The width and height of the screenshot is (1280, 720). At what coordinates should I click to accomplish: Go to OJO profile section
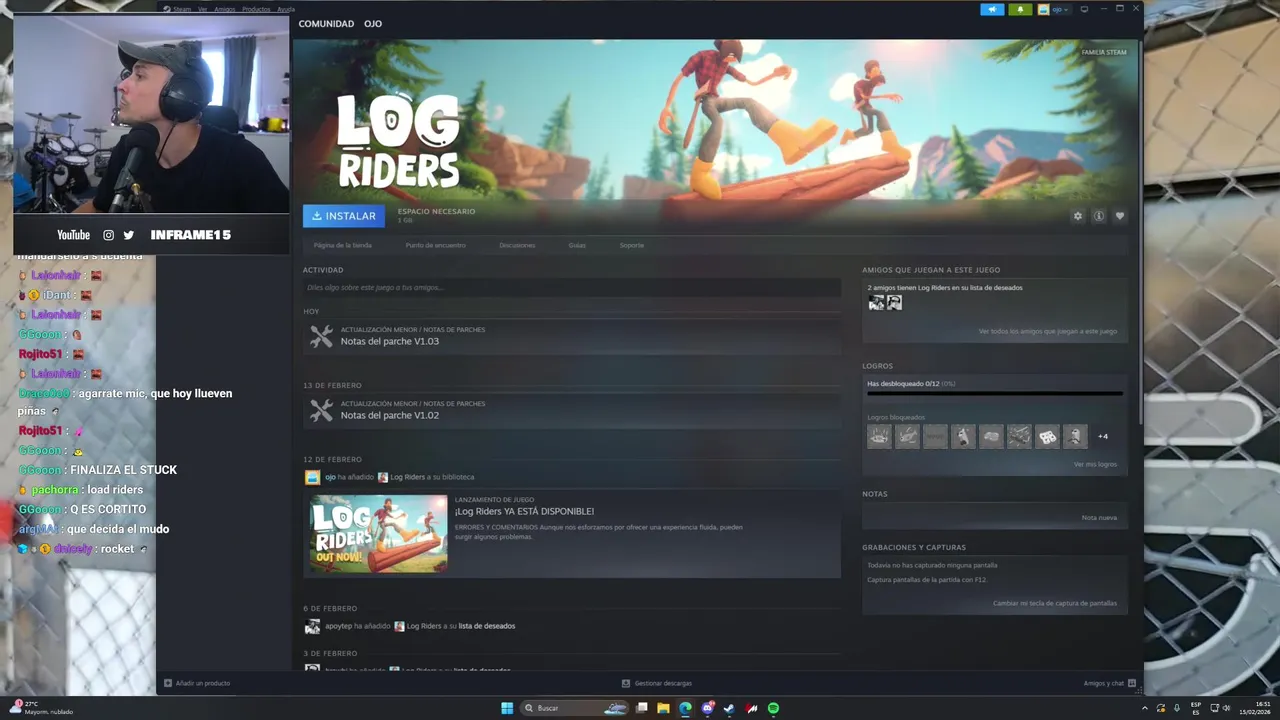point(373,24)
